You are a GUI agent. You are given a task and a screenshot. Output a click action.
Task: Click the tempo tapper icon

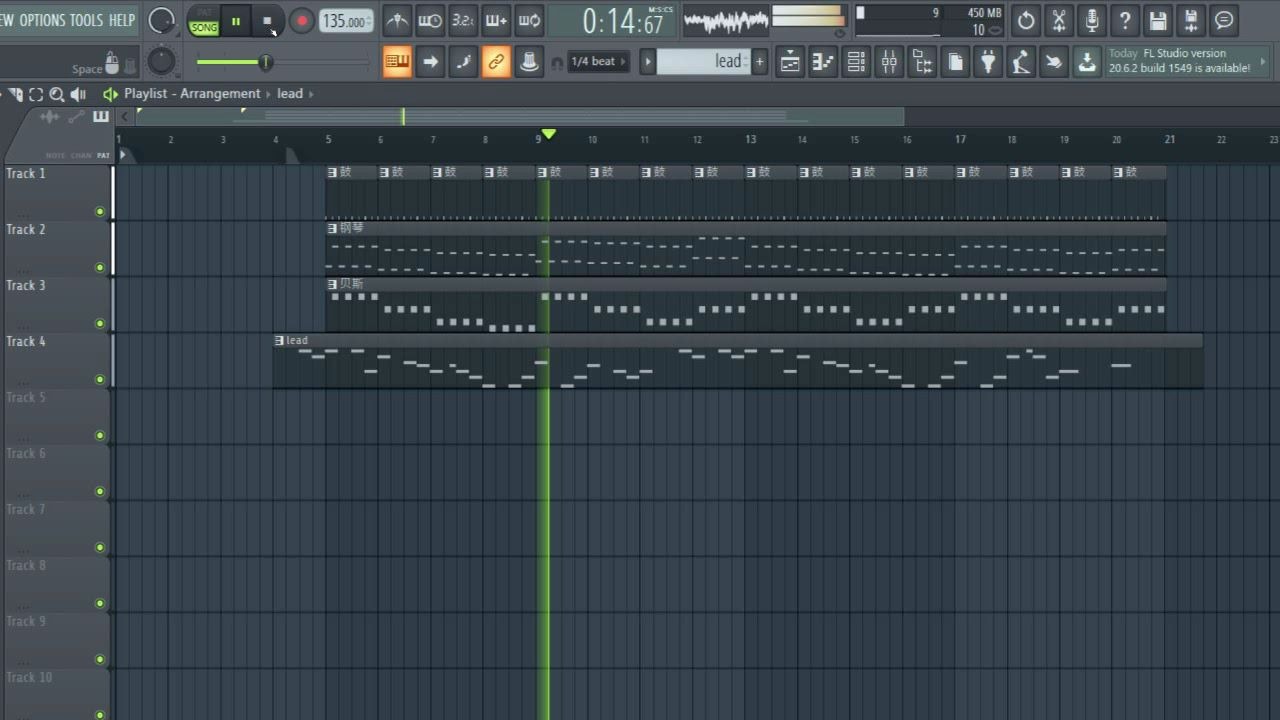pyautogui.click(x=1021, y=62)
